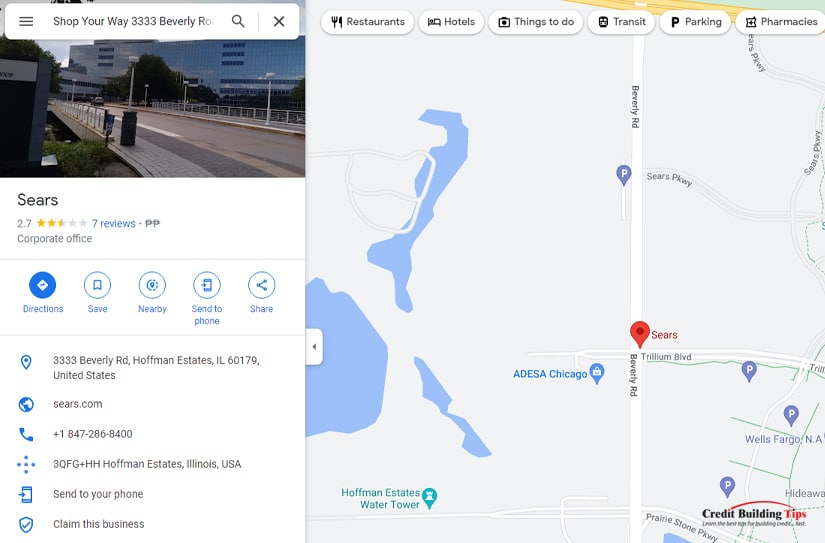Save the place with the bookmark icon
Image resolution: width=825 pixels, height=543 pixels.
[97, 285]
